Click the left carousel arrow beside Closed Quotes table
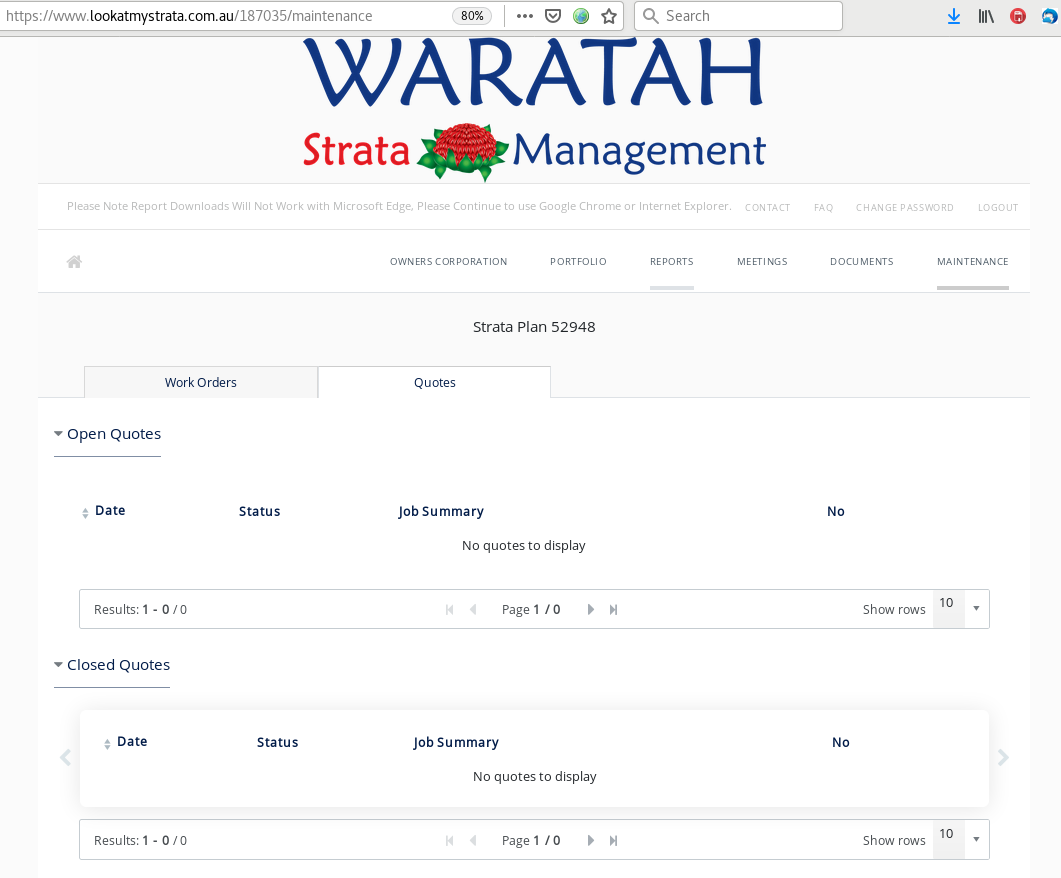Viewport: 1061px width, 878px height. 66,758
